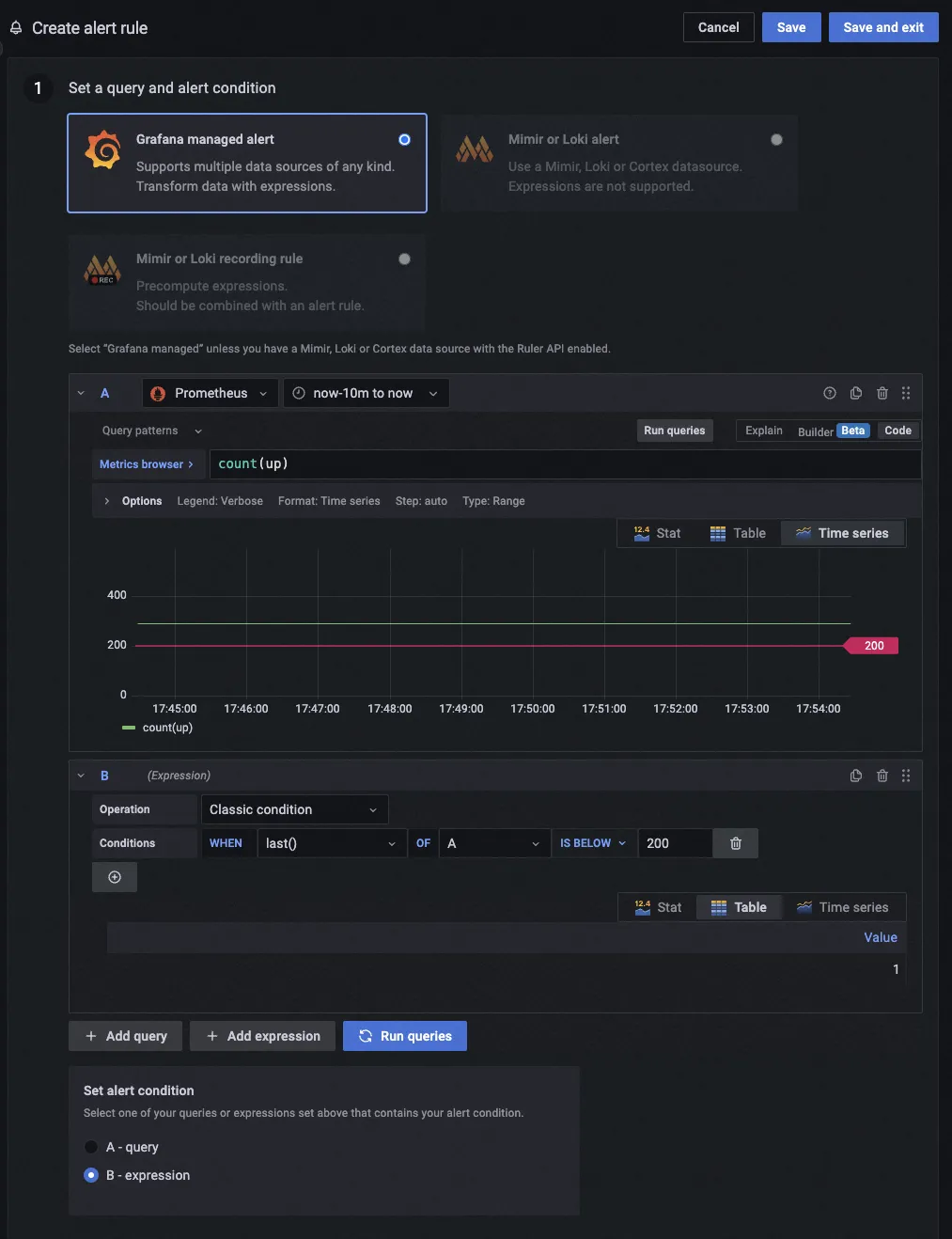Select Grafana managed alert radio option
This screenshot has width=952, height=1239.
point(404,139)
